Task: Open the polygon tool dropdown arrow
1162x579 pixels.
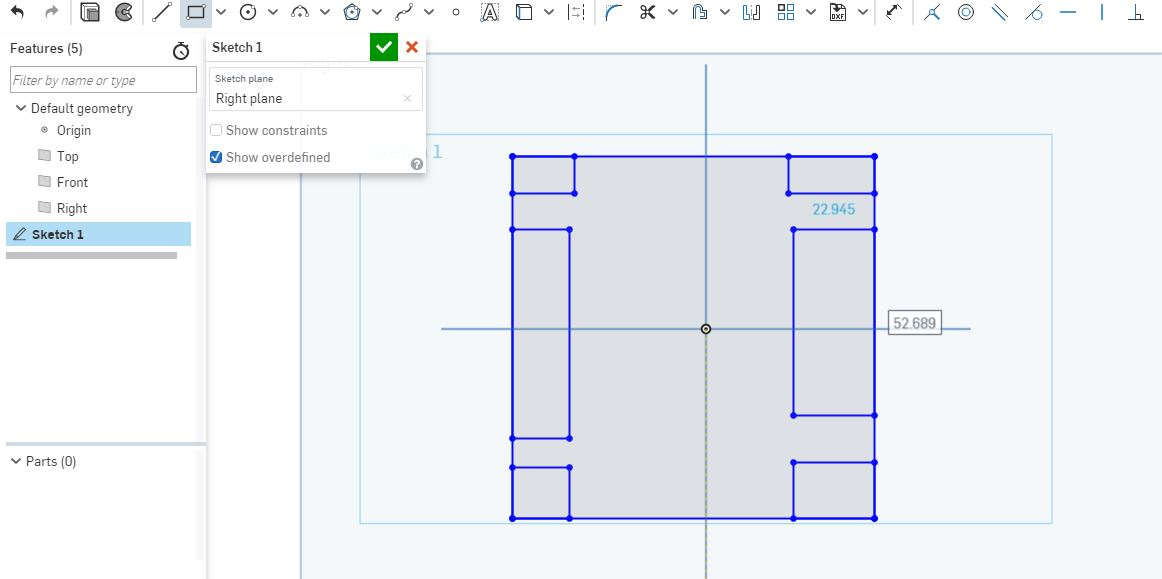Action: point(377,12)
